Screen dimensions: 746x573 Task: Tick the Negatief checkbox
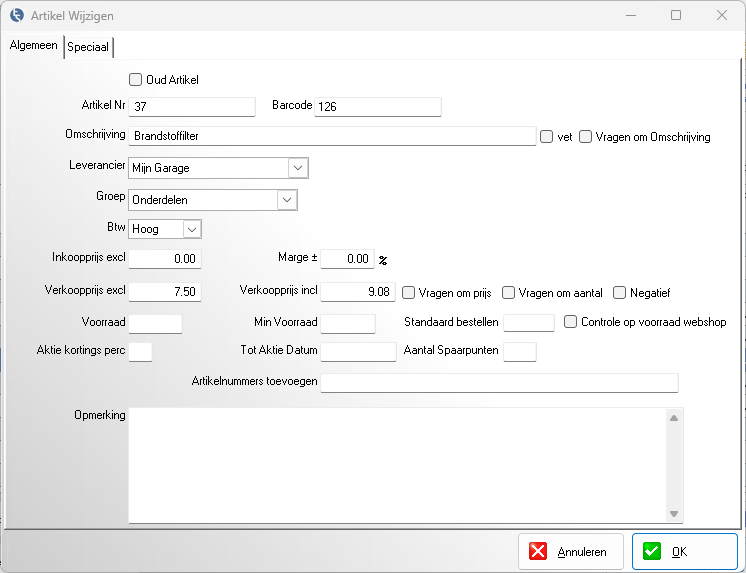620,292
